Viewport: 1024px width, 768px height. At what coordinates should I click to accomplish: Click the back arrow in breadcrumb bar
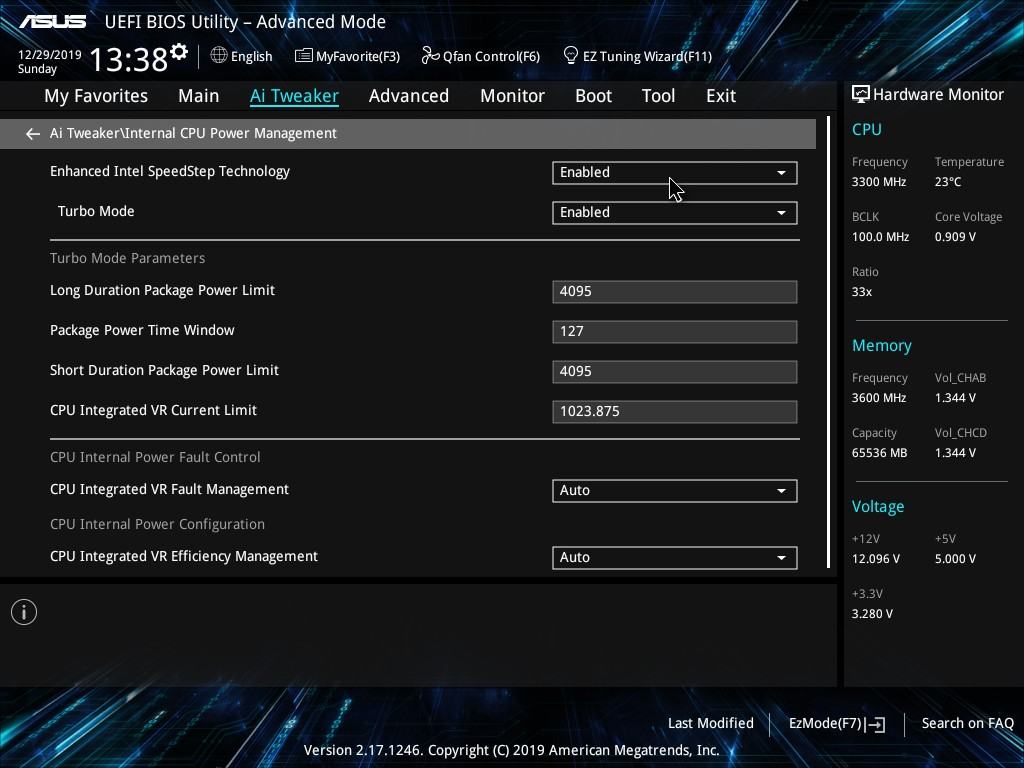click(33, 134)
